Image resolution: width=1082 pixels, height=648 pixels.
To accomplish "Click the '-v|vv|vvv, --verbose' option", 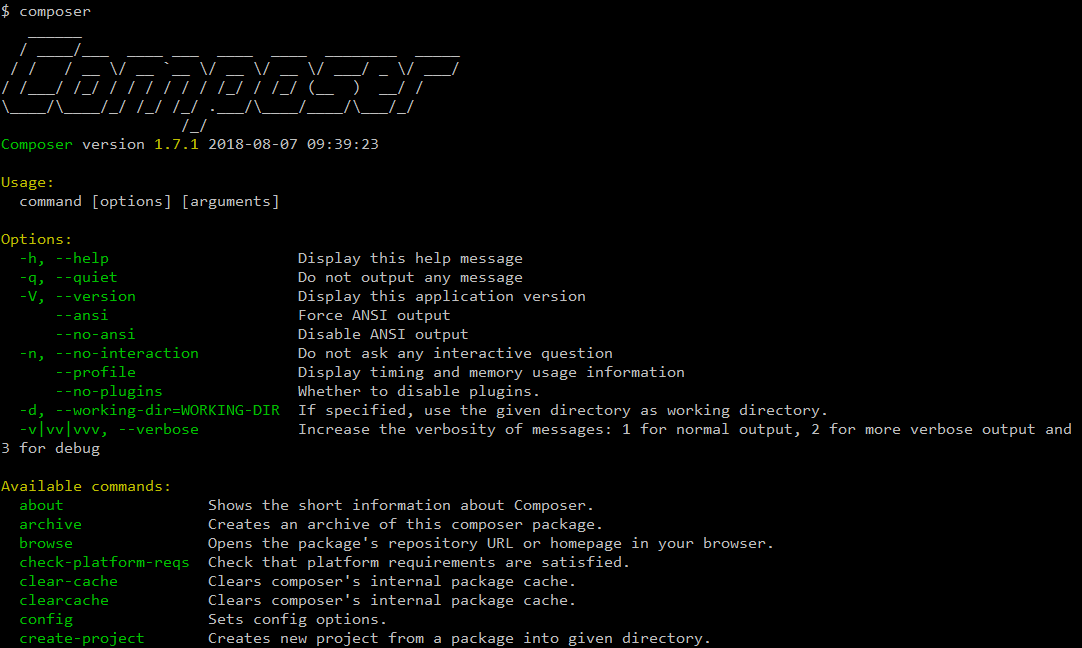I will 109,429.
